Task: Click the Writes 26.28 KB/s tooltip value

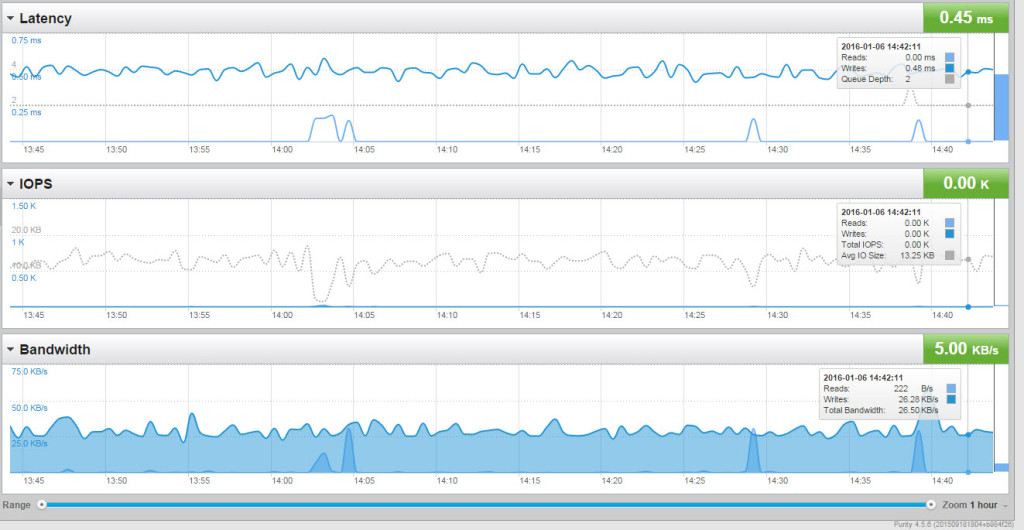Action: (918, 399)
